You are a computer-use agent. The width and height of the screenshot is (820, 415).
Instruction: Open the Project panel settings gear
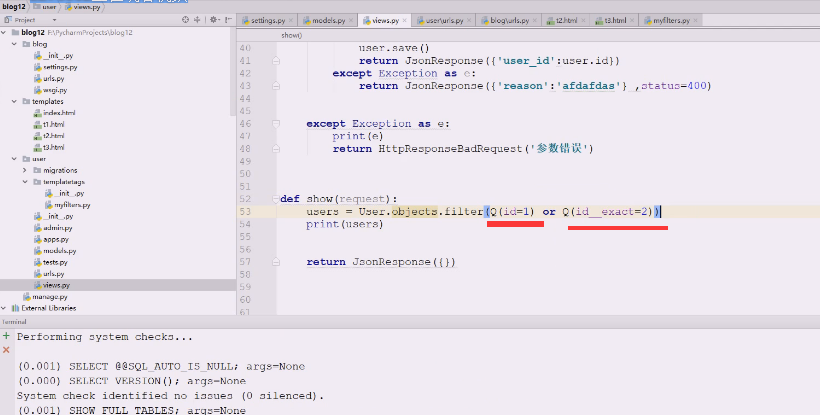[213, 20]
